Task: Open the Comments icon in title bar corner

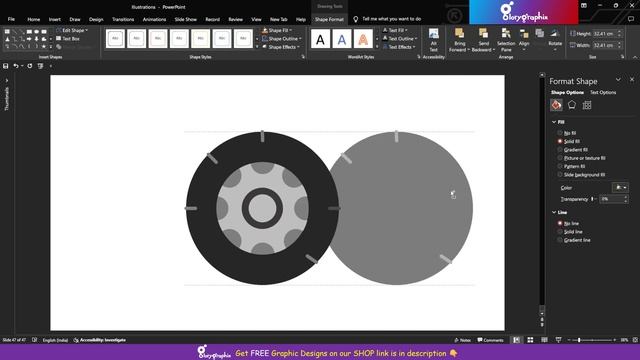Action: tap(631, 19)
